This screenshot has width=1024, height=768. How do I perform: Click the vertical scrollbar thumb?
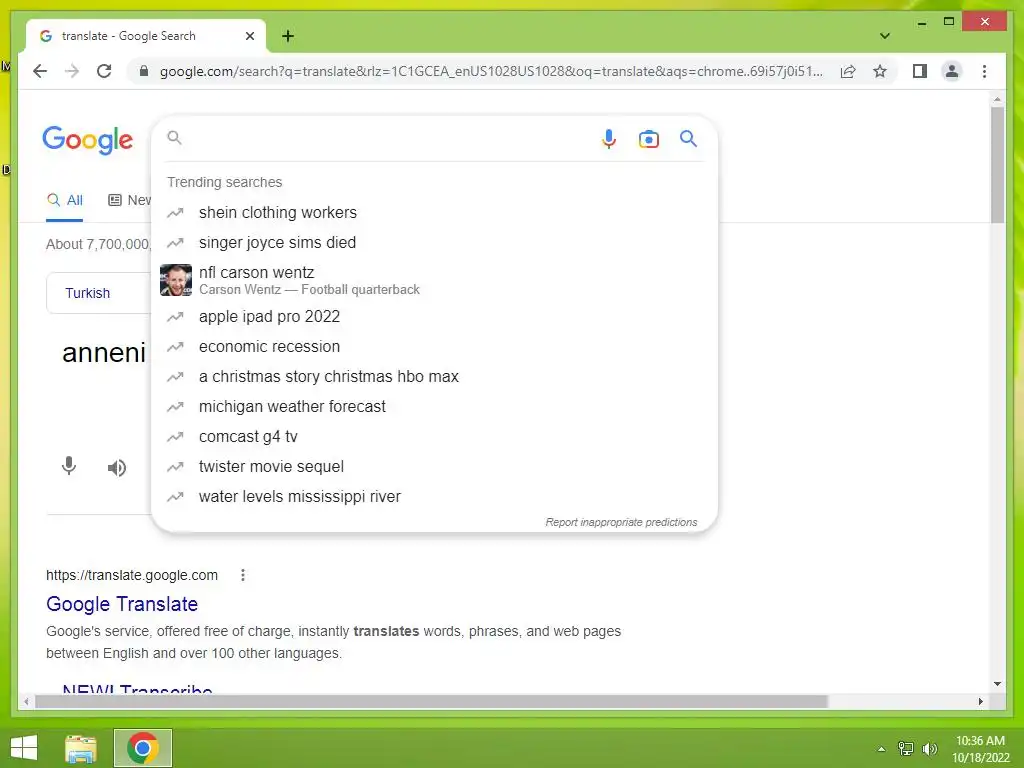[x=997, y=165]
